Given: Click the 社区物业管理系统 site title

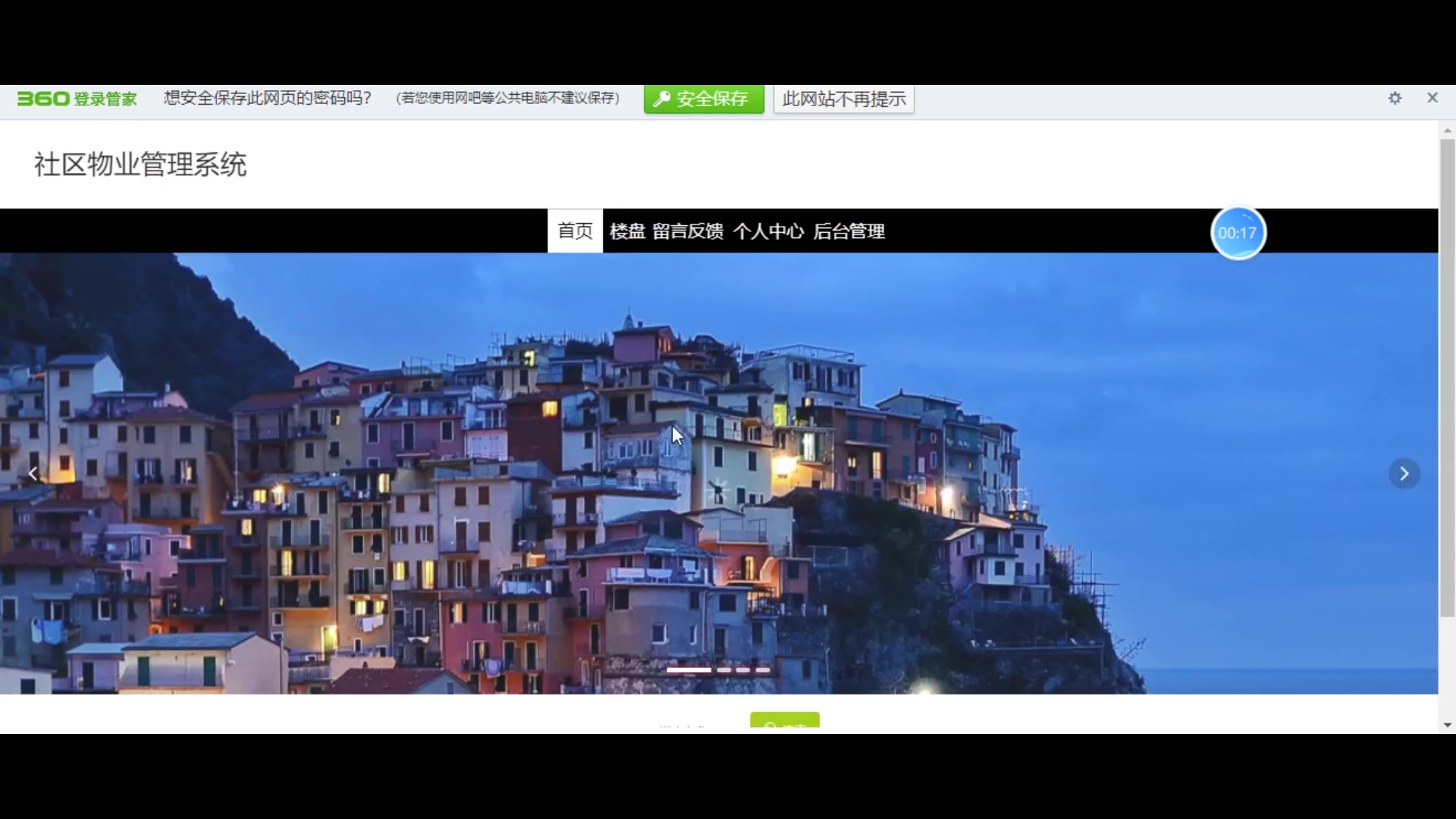Looking at the screenshot, I should click(x=140, y=165).
